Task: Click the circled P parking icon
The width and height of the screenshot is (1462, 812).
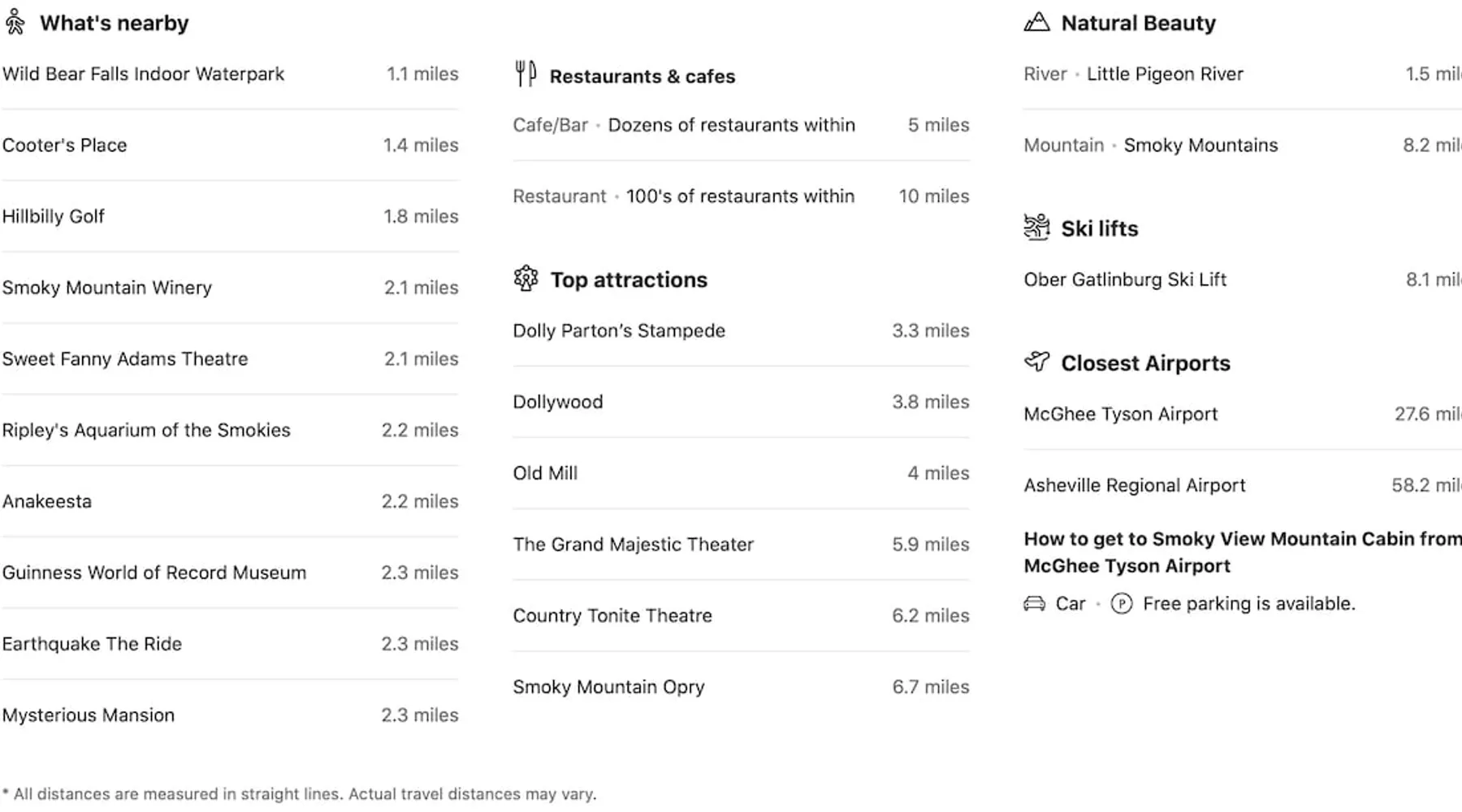Action: click(1121, 603)
